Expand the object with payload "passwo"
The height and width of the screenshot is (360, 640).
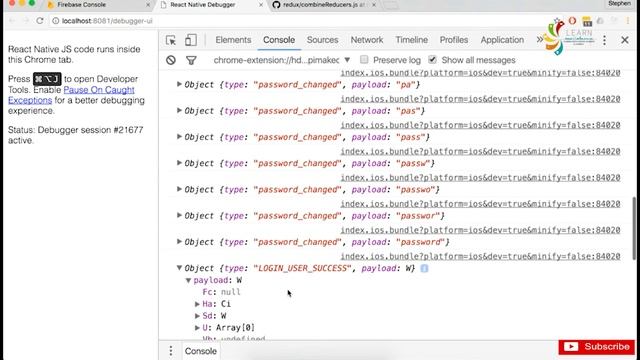179,189
